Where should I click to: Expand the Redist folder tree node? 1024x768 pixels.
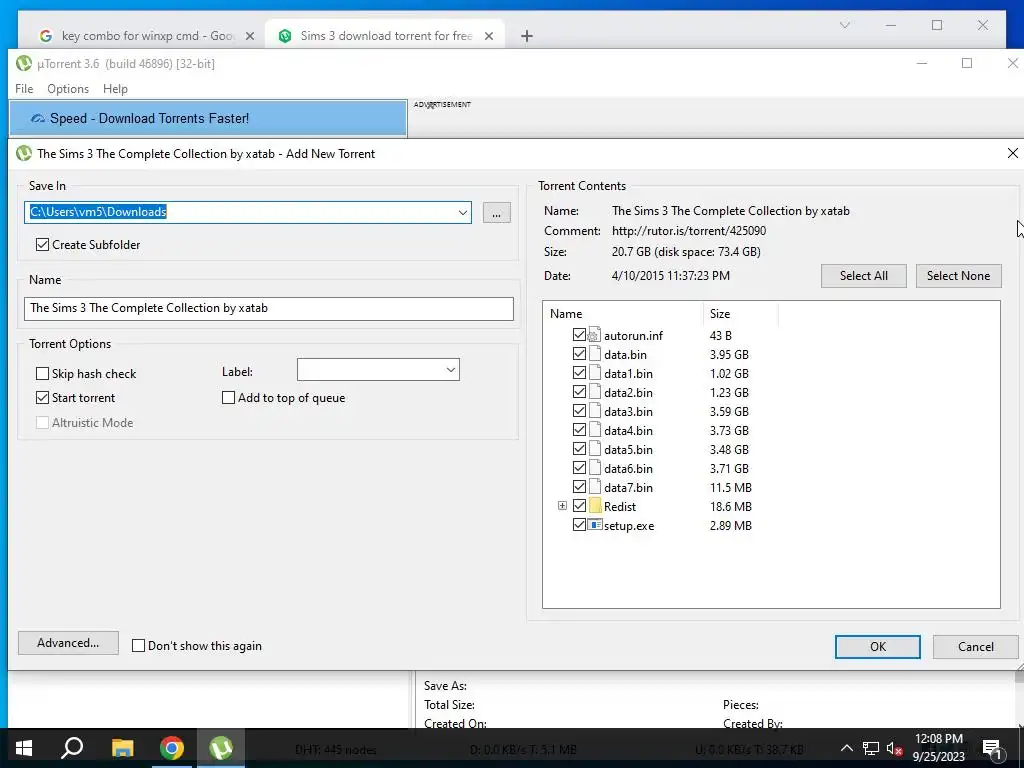click(562, 506)
